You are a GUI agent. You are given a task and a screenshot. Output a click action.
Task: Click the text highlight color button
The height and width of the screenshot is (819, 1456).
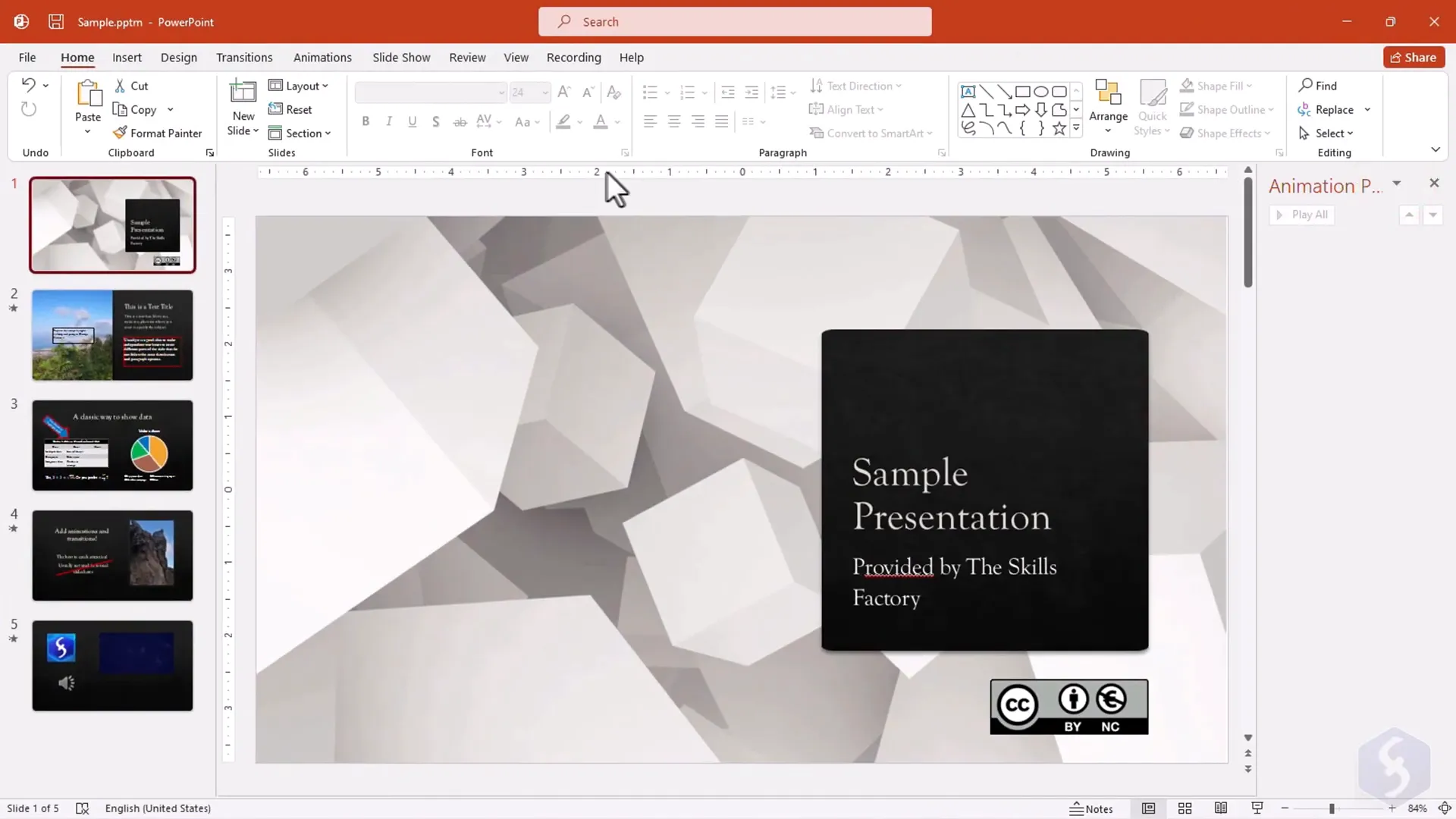tap(563, 121)
